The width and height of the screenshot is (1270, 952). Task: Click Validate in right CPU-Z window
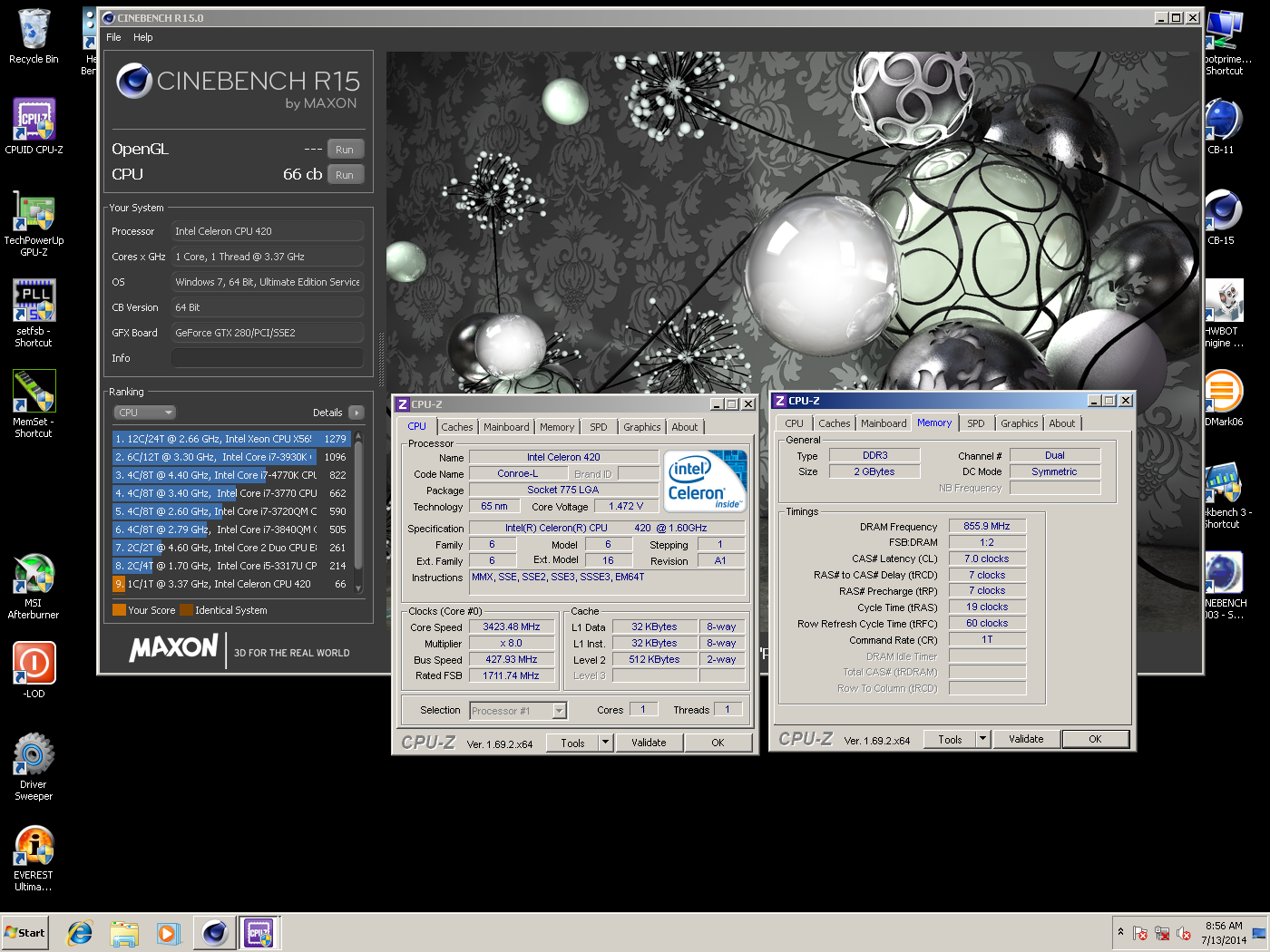pyautogui.click(x=1026, y=739)
